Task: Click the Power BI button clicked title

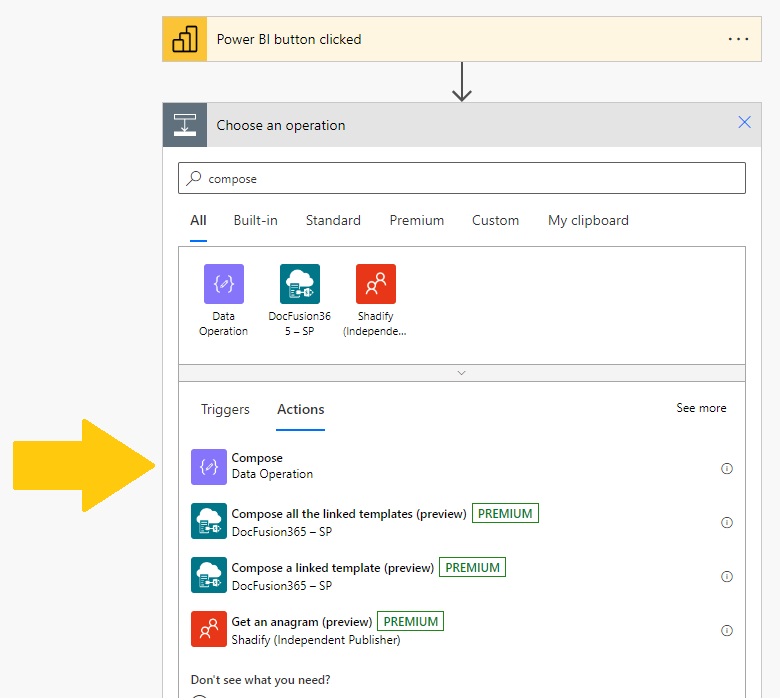Action: click(289, 39)
